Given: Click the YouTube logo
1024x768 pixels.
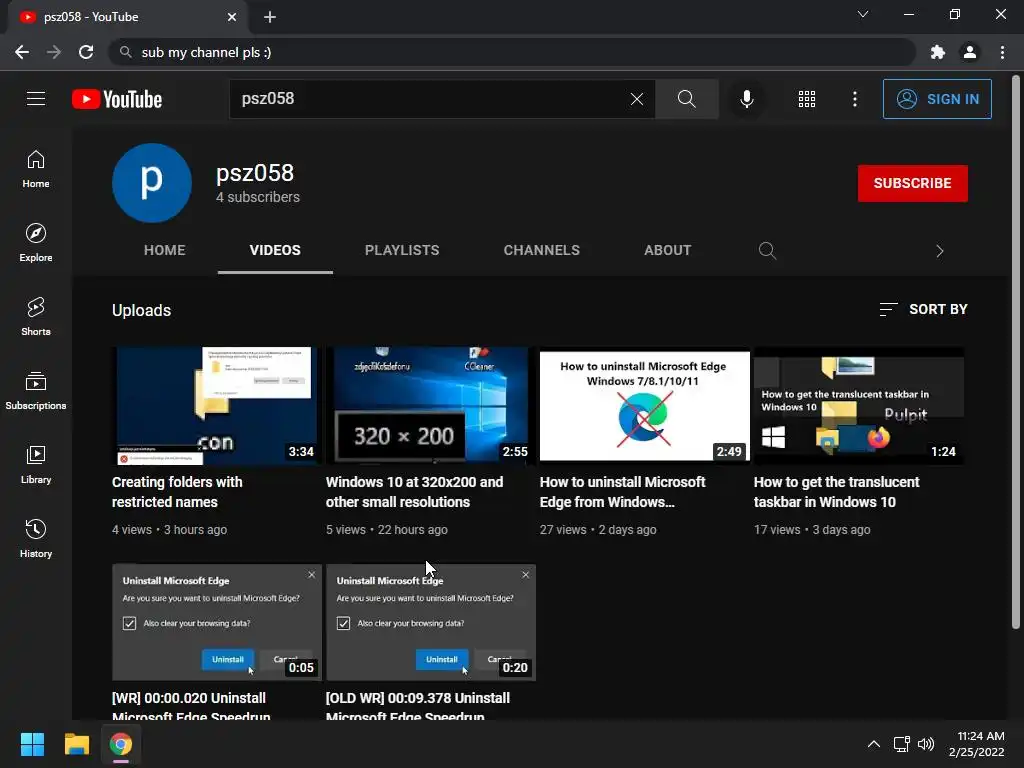Looking at the screenshot, I should pyautogui.click(x=117, y=99).
